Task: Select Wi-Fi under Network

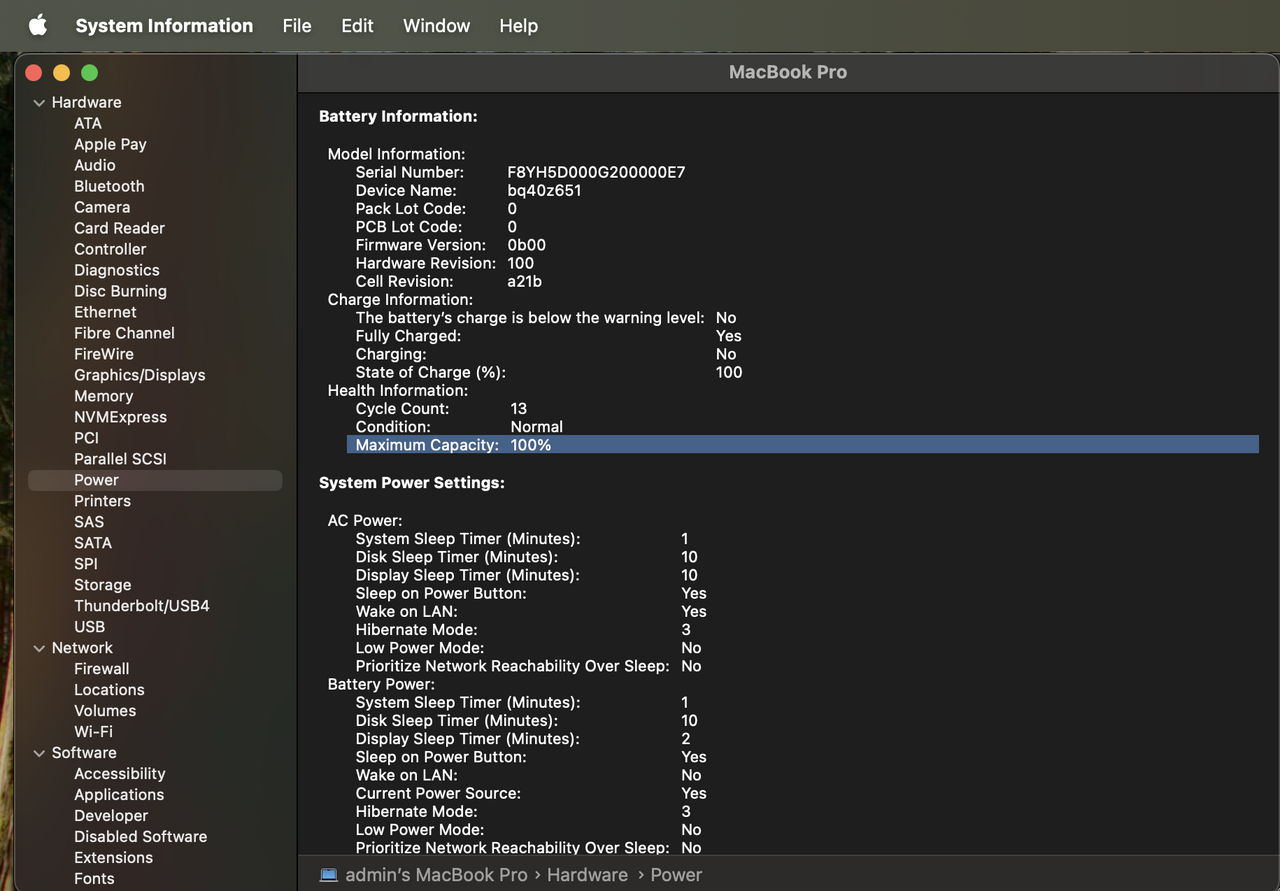Action: click(93, 732)
